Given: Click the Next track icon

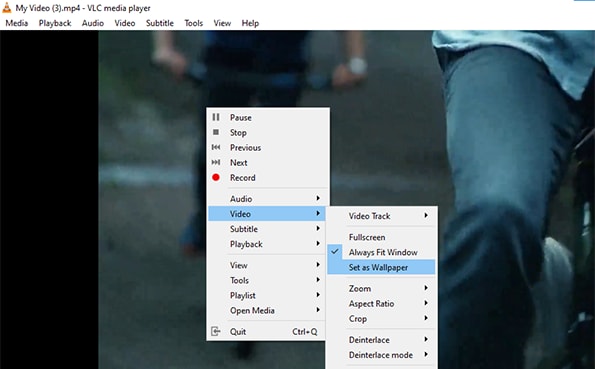Looking at the screenshot, I should pos(216,162).
